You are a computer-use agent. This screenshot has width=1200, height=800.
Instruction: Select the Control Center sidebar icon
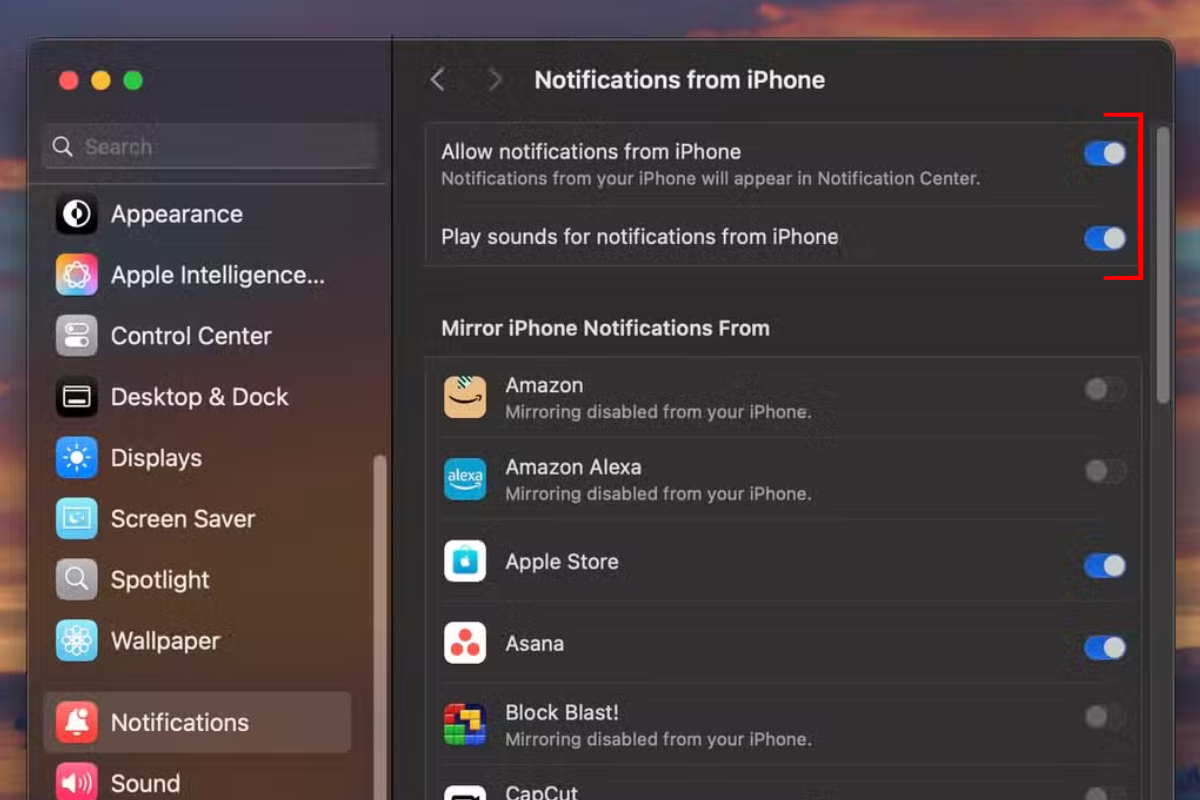click(76, 336)
